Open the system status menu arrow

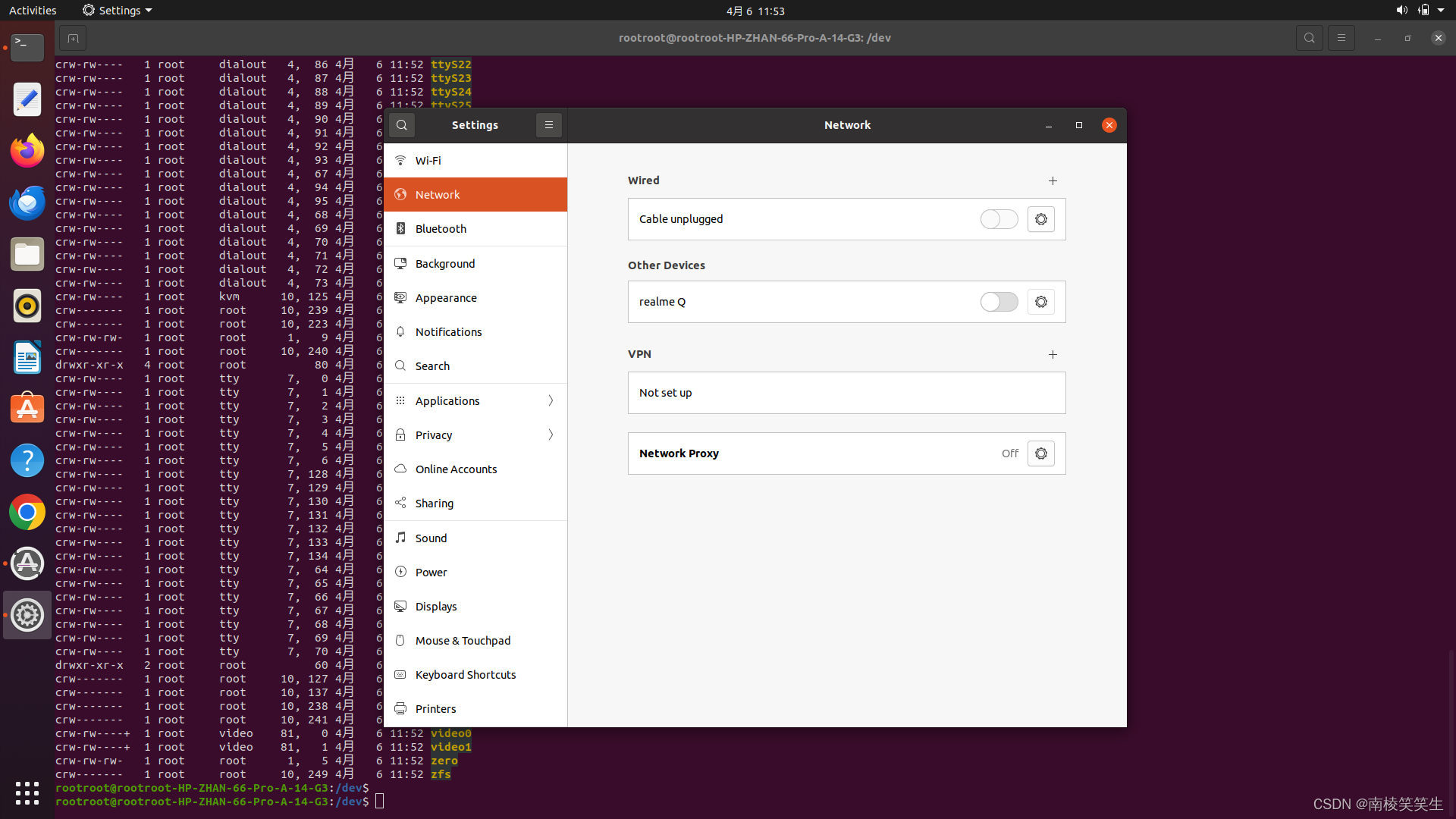click(x=1441, y=11)
